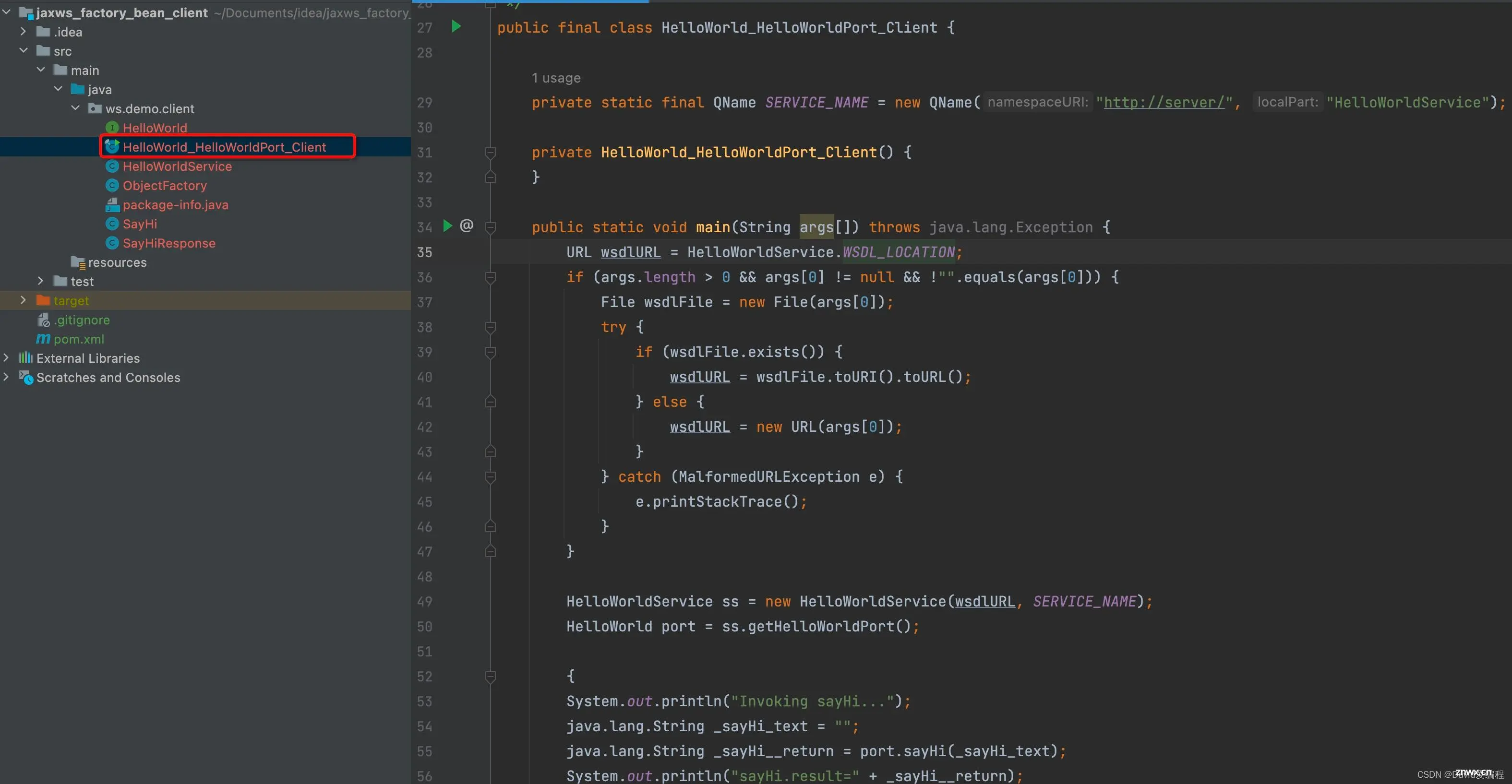
Task: Click the project module icon for jaxws_factory_bean_client
Action: 26,12
